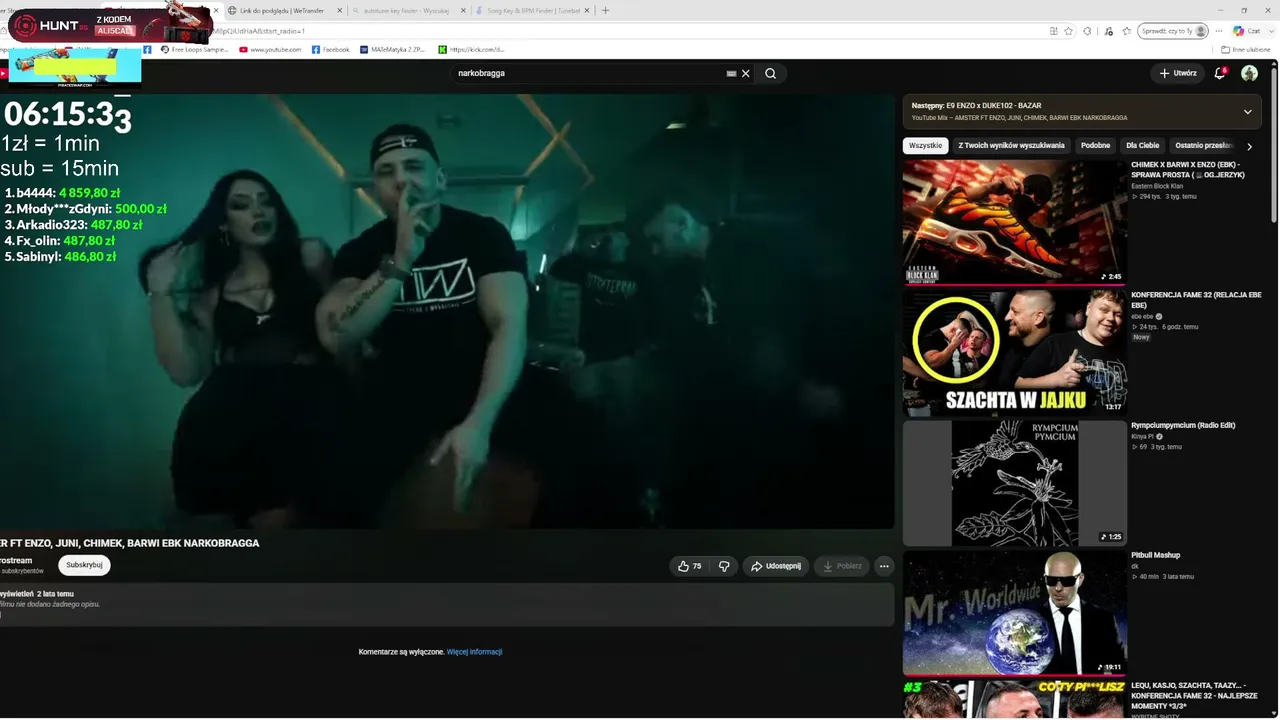The height and width of the screenshot is (720, 1280).
Task: Clear the narkobragga search text
Action: point(745,73)
